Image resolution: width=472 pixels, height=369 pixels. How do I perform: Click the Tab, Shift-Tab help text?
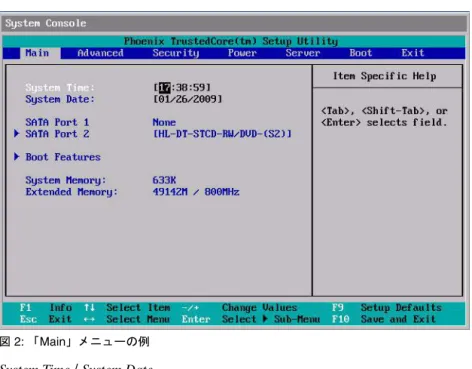coord(384,117)
